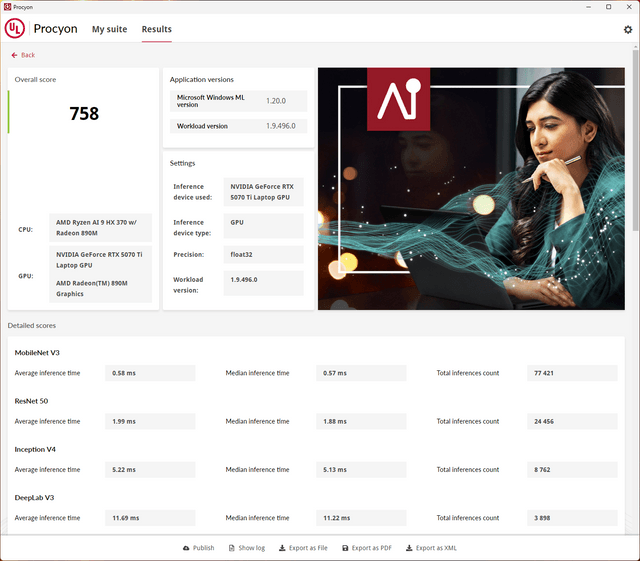640x561 pixels.
Task: Click the Settings panel heading
Action: point(182,163)
